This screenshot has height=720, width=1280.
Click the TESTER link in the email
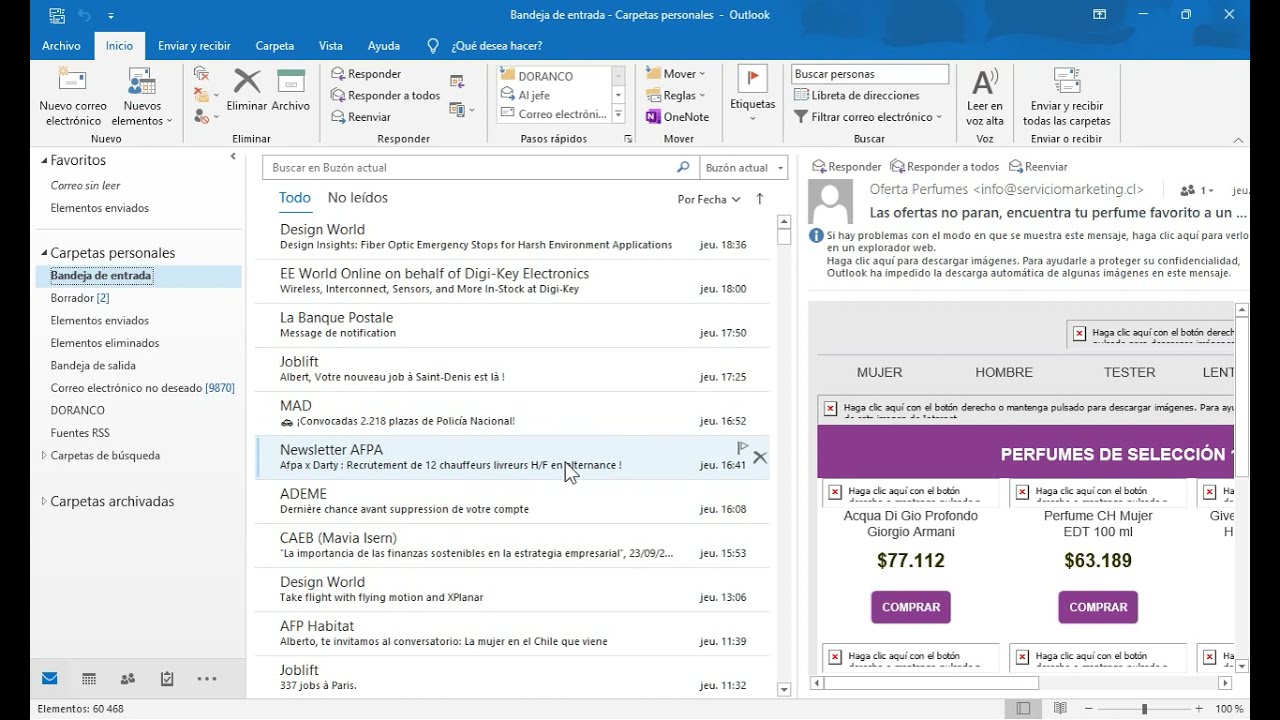(1129, 372)
